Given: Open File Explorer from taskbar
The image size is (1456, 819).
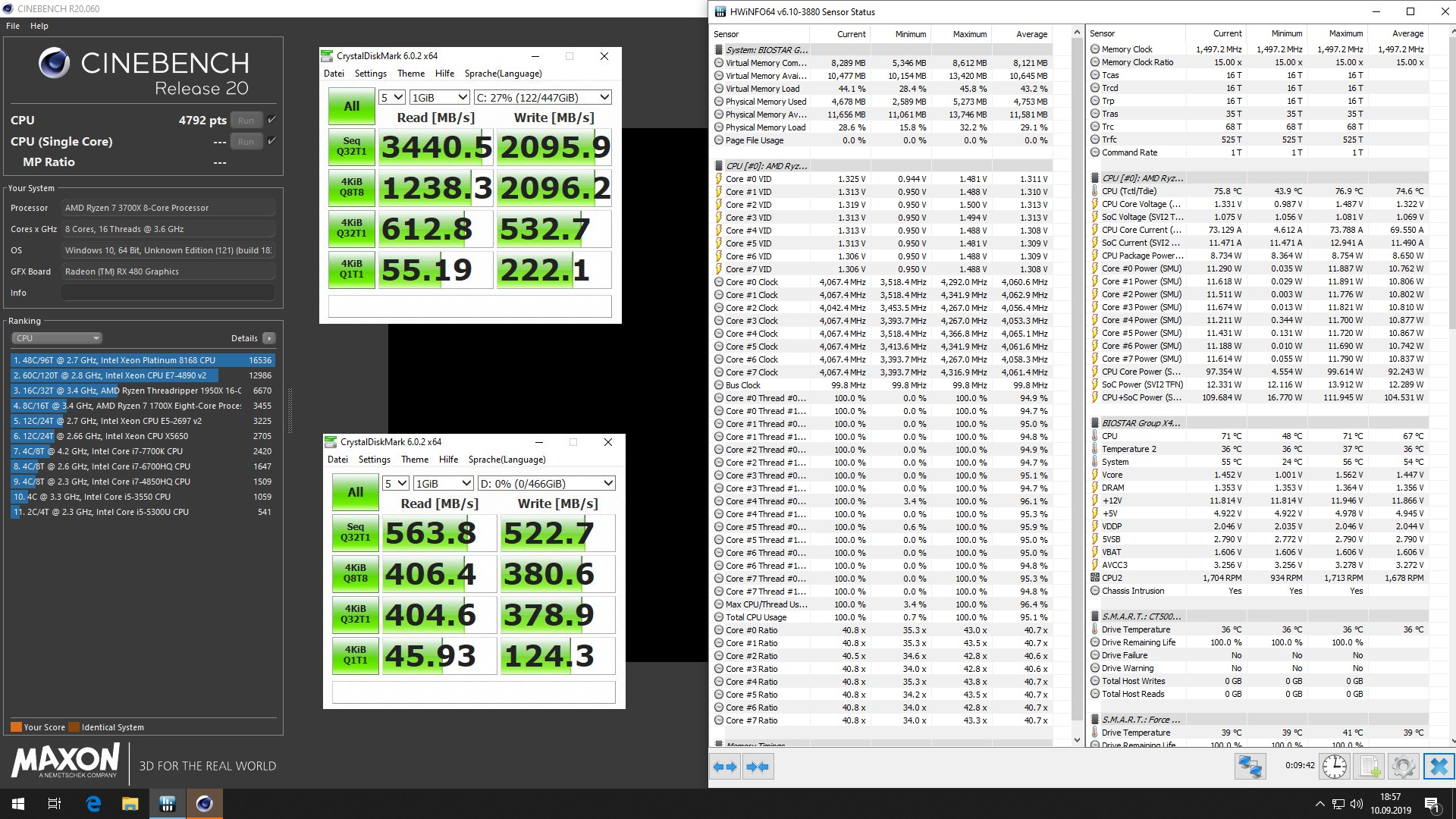Looking at the screenshot, I should [x=130, y=804].
